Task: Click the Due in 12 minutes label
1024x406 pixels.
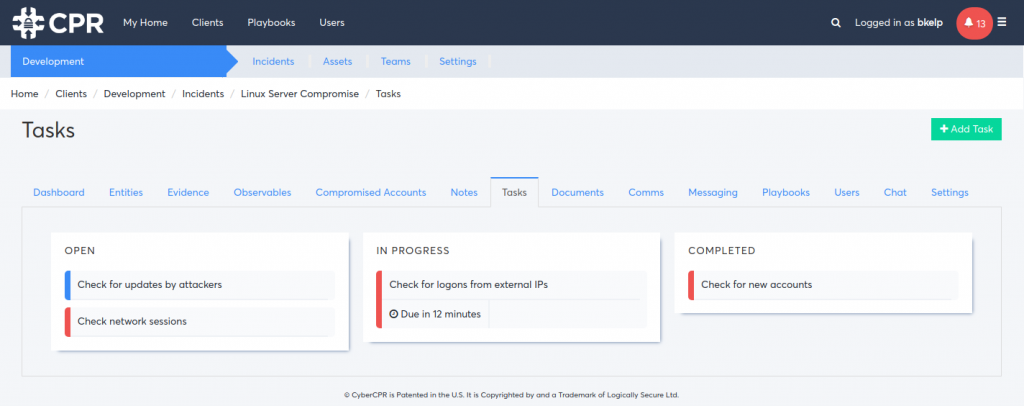Action: (x=441, y=314)
